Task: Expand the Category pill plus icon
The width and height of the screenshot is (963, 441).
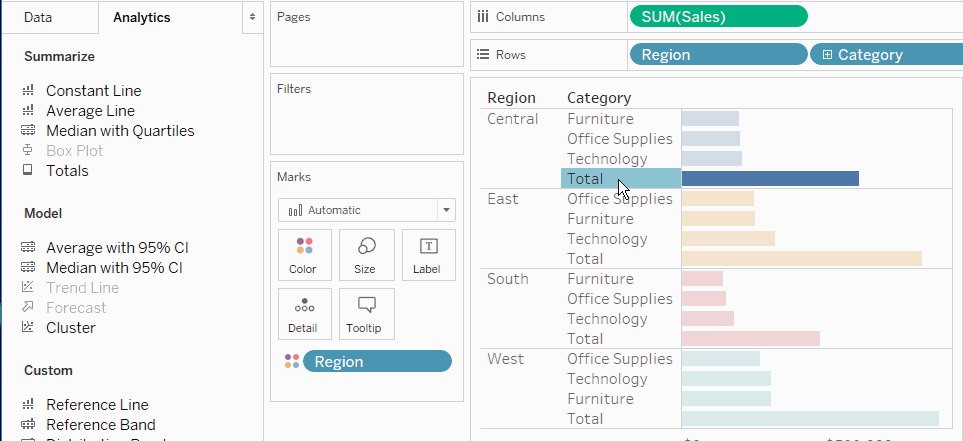Action: (827, 55)
